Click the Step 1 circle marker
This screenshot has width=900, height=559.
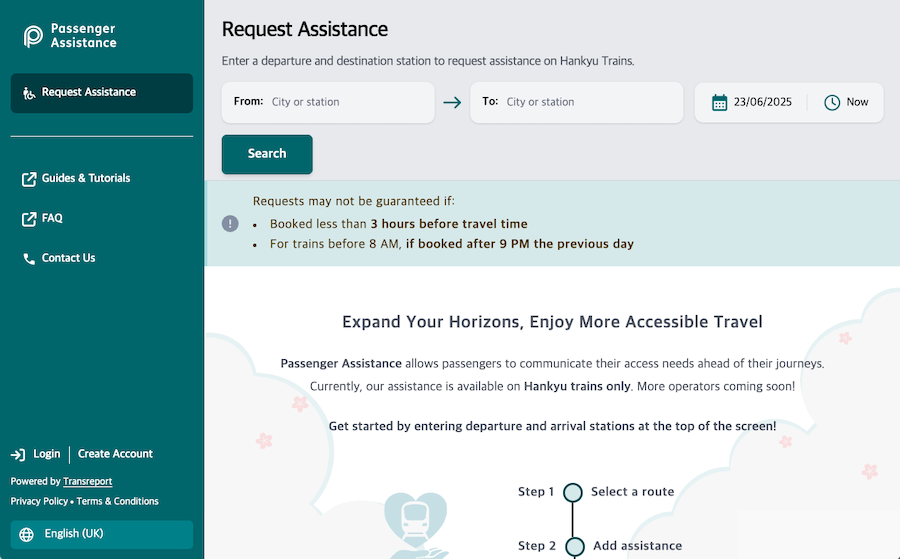tap(572, 492)
